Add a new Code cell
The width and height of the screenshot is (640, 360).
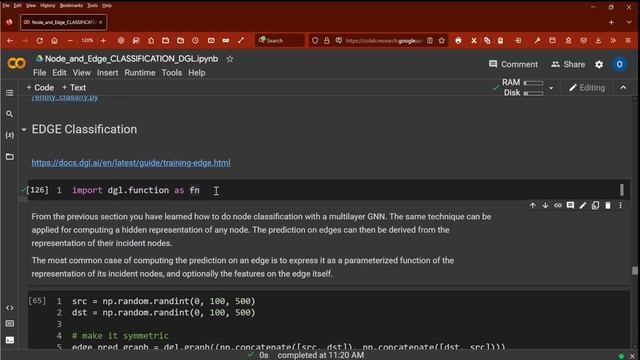40,87
